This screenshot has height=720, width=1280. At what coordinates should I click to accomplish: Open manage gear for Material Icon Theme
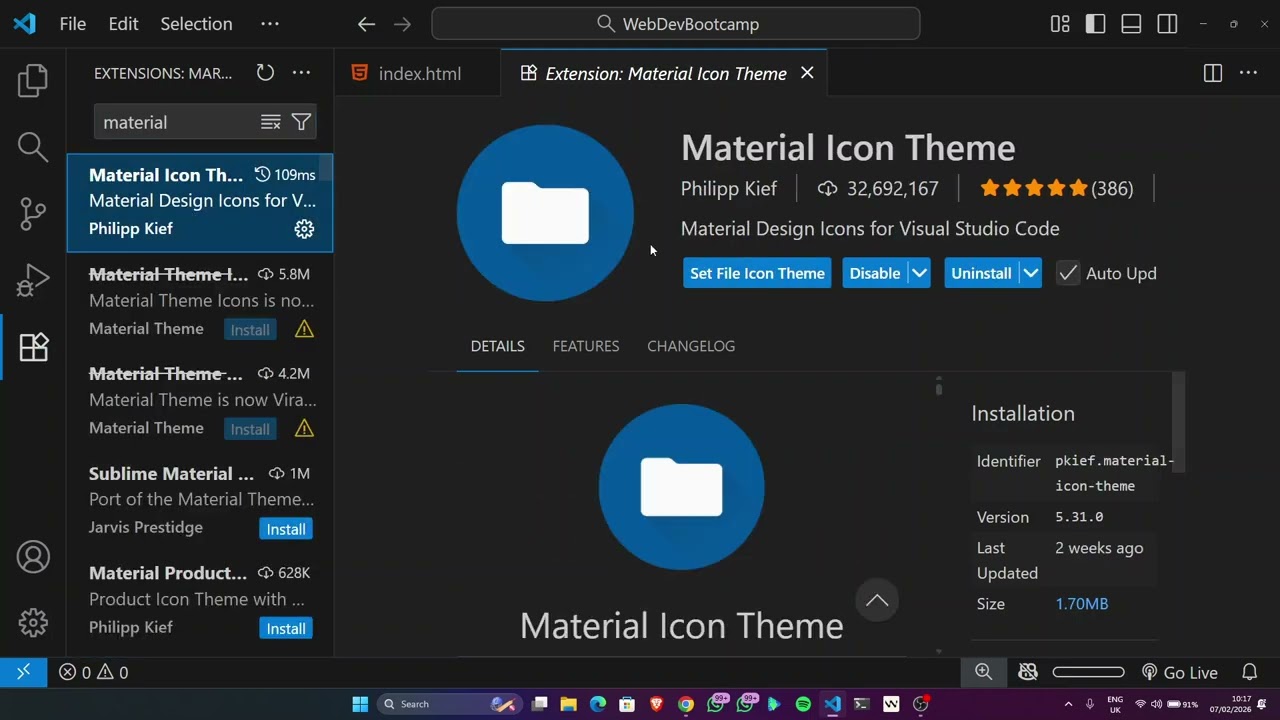(x=304, y=229)
